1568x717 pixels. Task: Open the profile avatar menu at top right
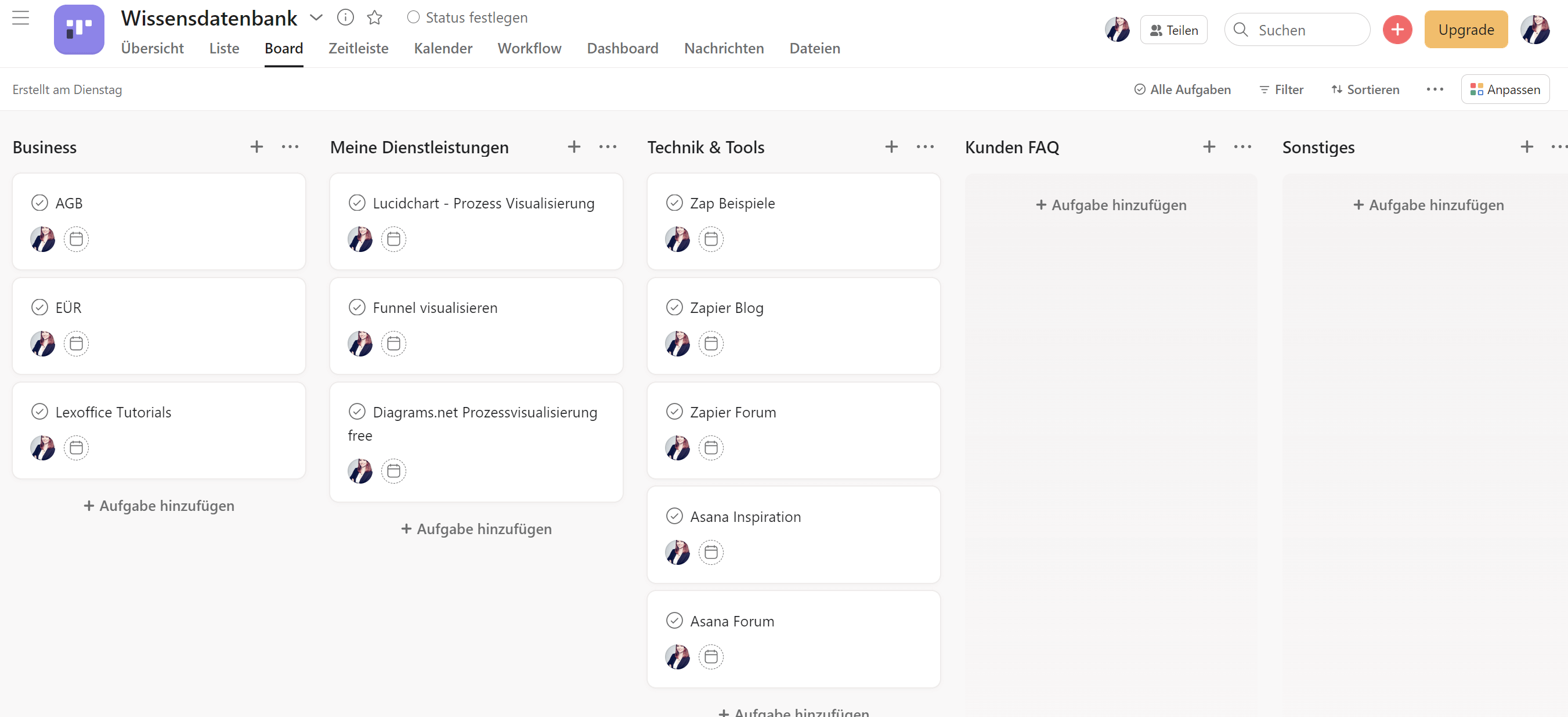click(1534, 29)
